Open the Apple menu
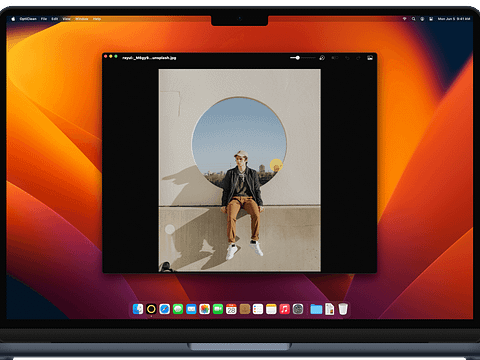The height and width of the screenshot is (360, 480). coord(13,19)
